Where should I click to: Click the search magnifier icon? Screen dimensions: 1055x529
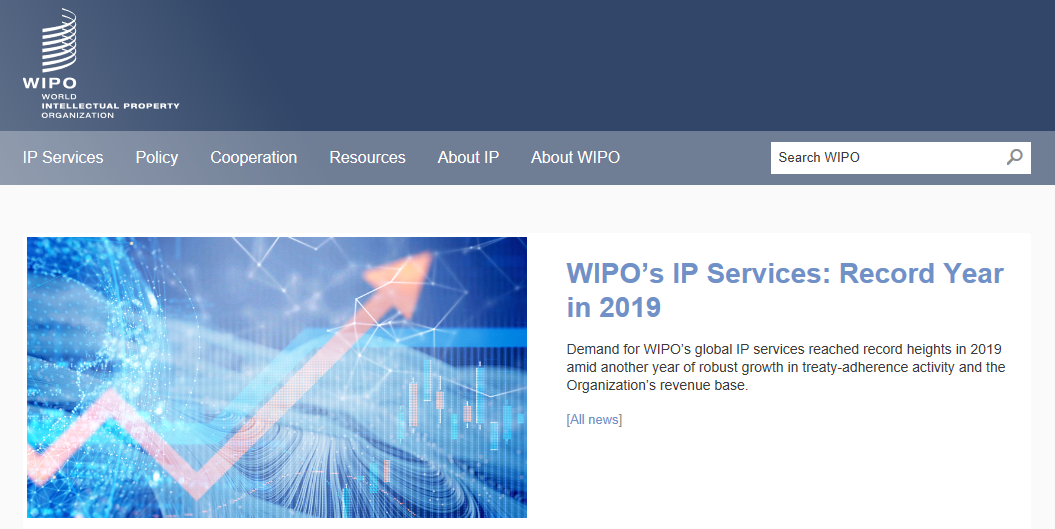[1014, 157]
